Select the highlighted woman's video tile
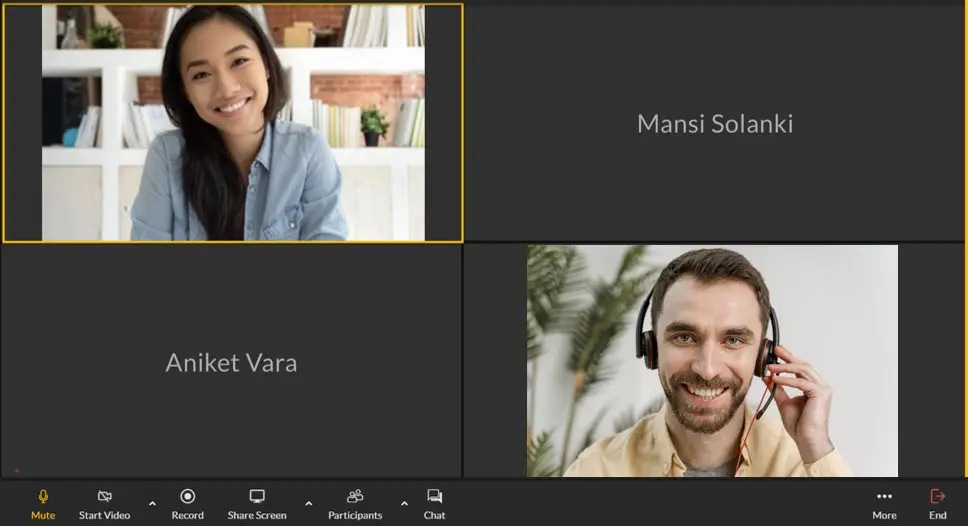Image resolution: width=968 pixels, height=526 pixels. point(233,123)
